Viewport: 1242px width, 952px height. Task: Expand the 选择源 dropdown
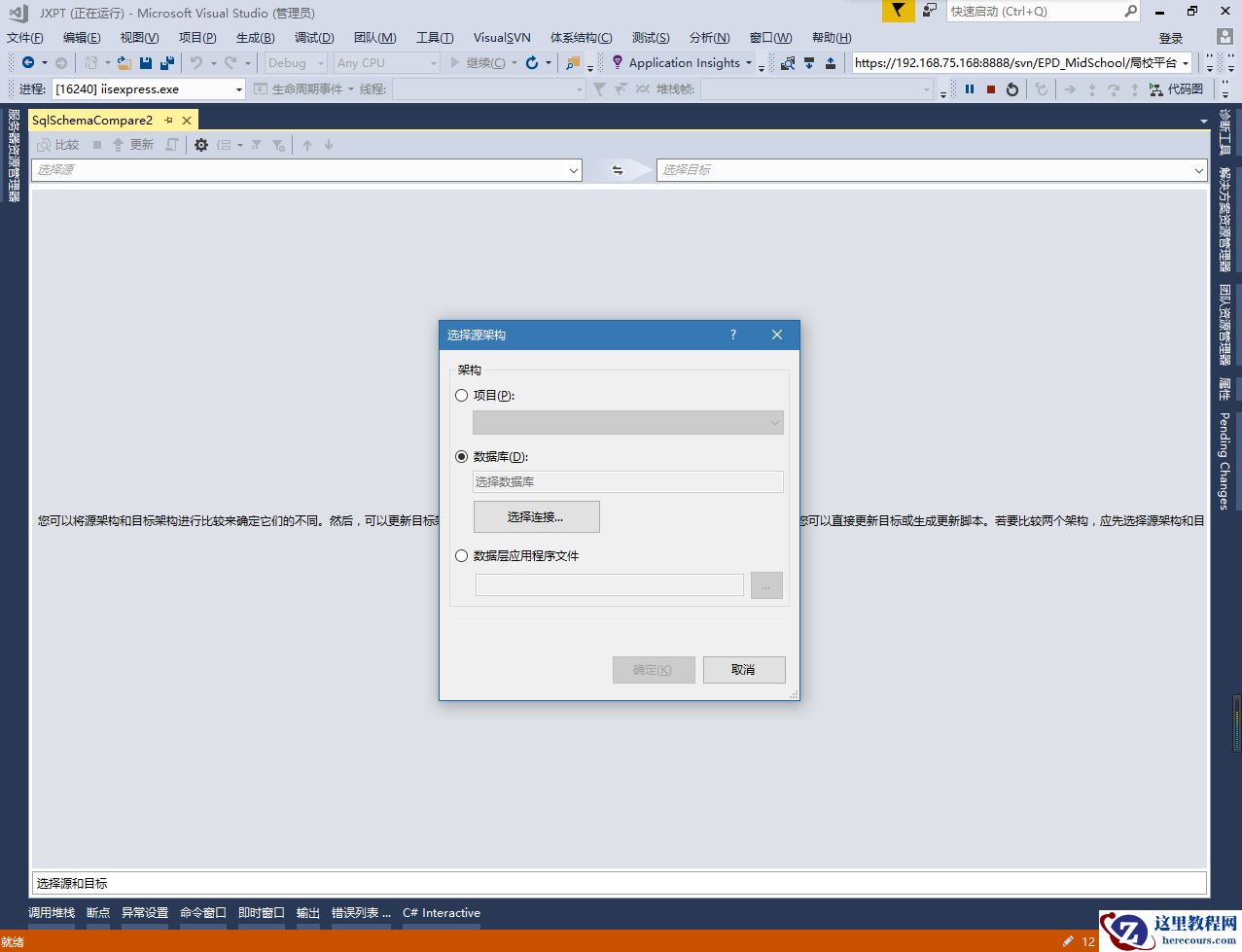tap(573, 170)
